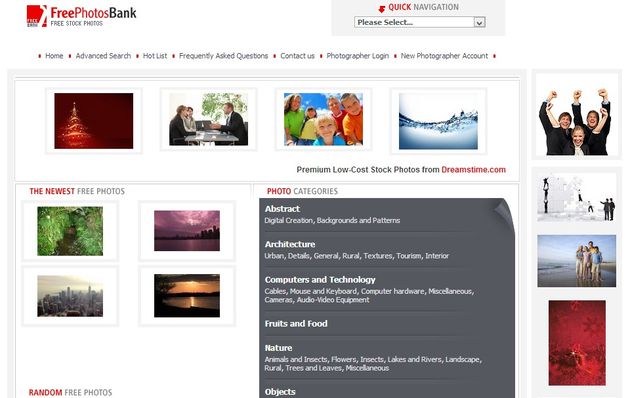The image size is (630, 398).
Task: Open the green foliage newest photo
Action: coord(70,231)
